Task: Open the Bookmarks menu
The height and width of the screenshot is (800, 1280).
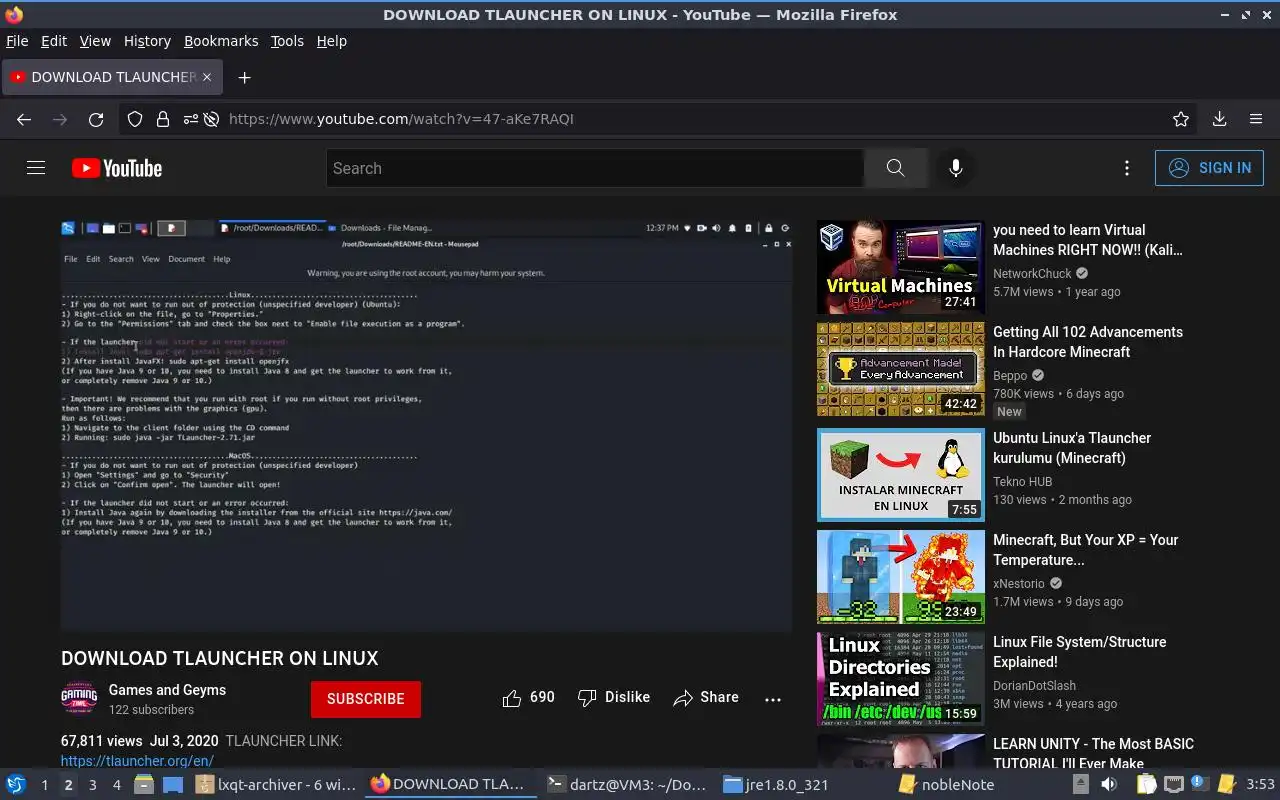Action: [221, 41]
